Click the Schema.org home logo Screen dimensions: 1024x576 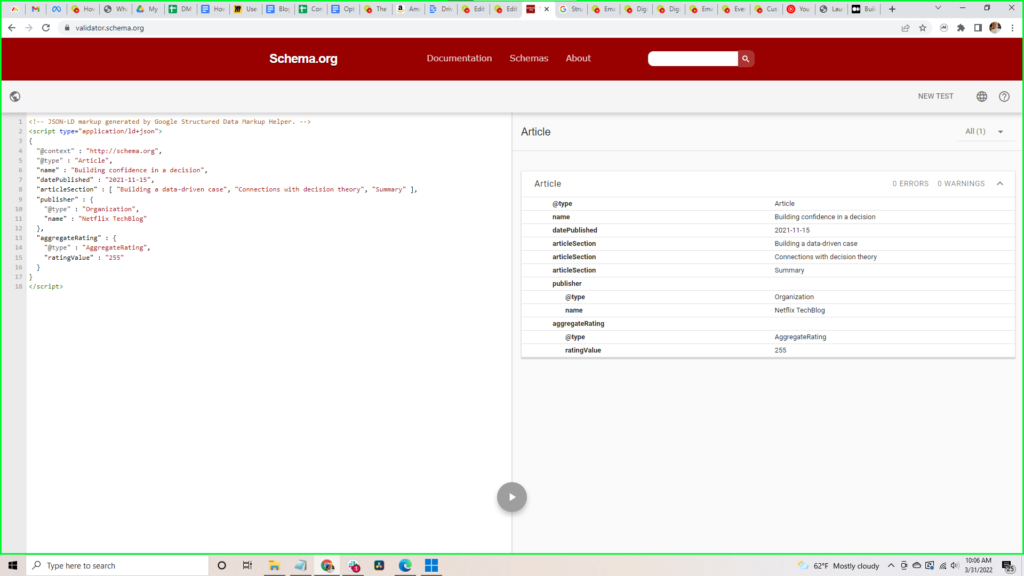[303, 59]
